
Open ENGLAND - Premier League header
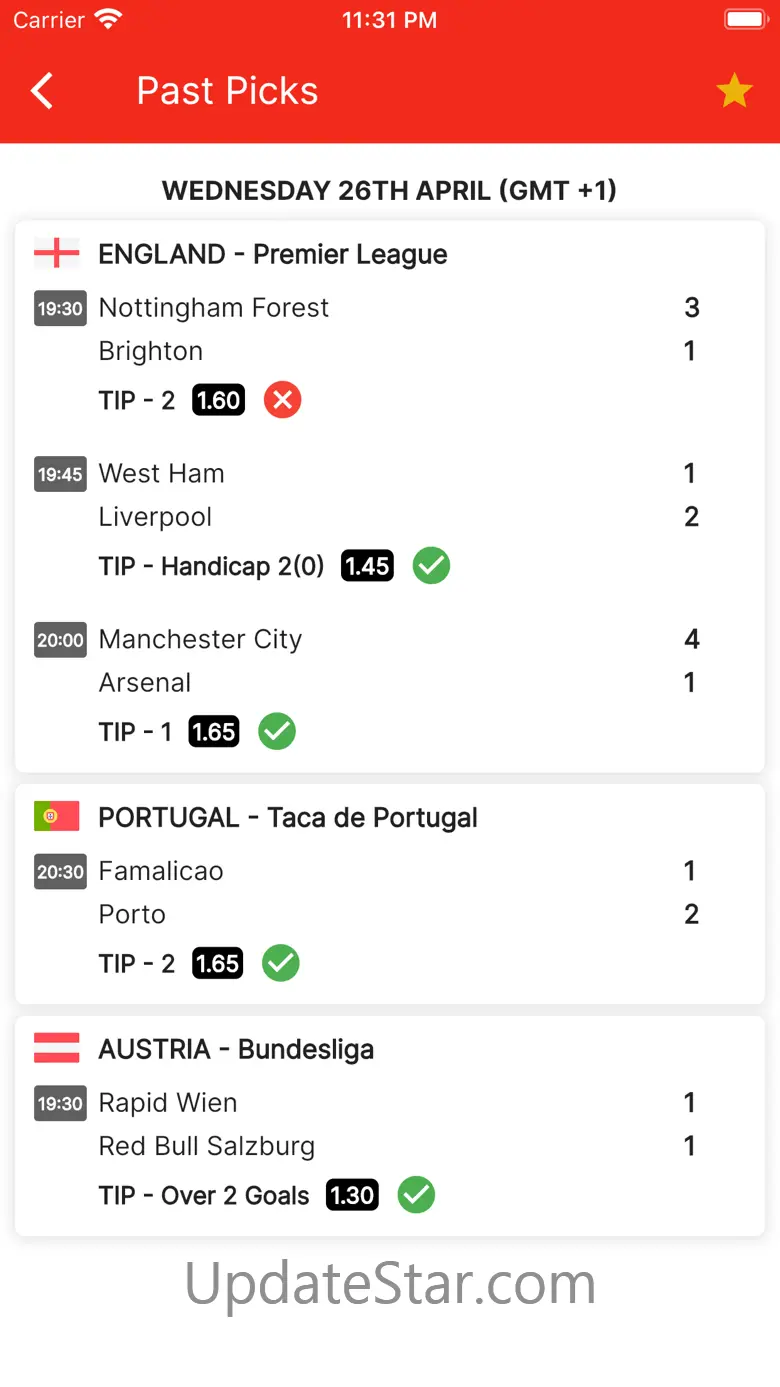point(272,254)
